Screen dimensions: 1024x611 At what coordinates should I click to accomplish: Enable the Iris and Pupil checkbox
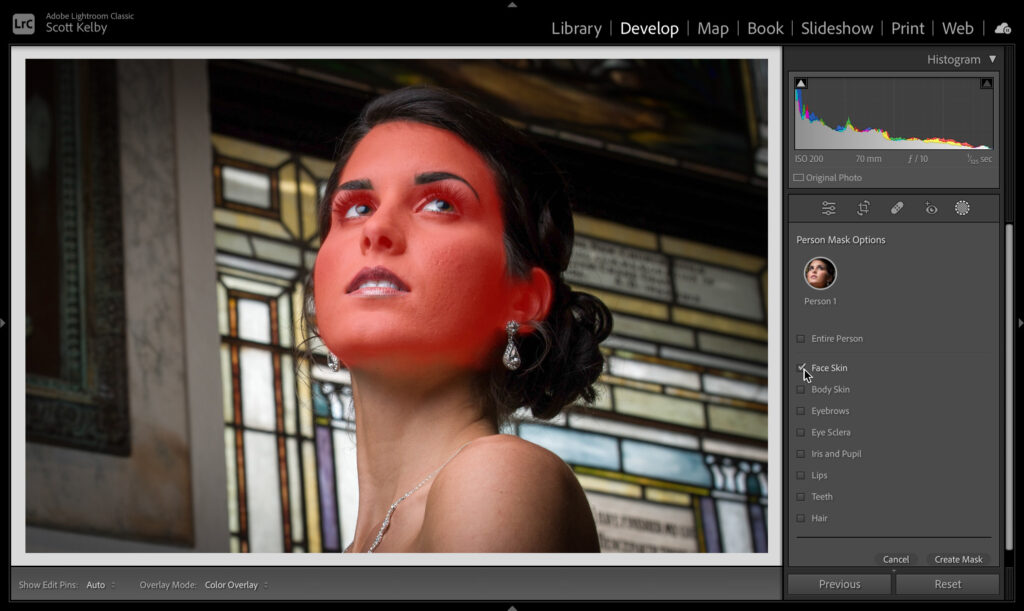click(801, 454)
